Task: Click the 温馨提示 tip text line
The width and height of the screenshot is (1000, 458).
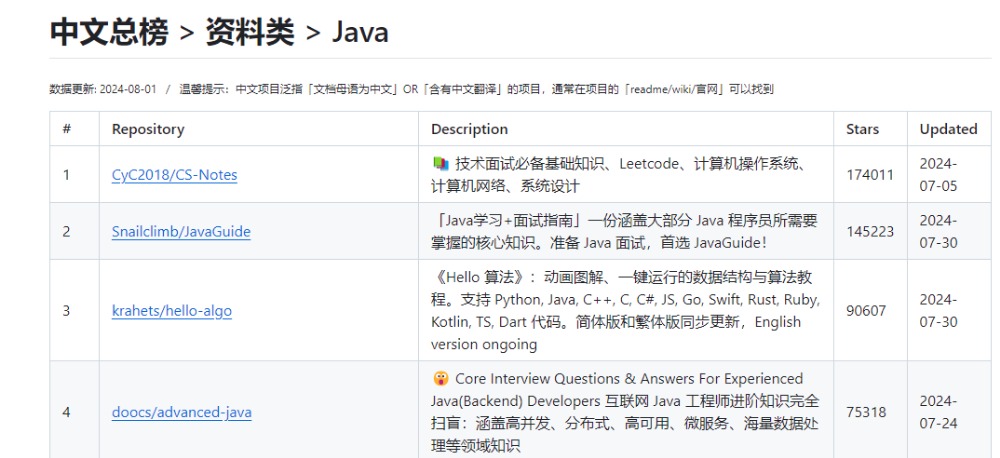Action: [x=476, y=89]
